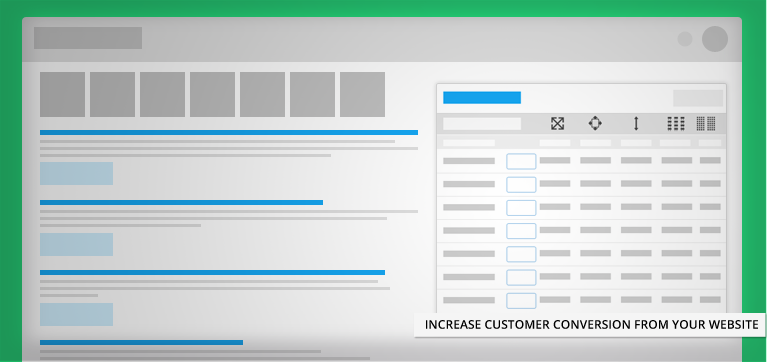Viewport: 767px width, 362px height.
Task: Click the vertical double-arrow height icon
Action: tap(636, 123)
